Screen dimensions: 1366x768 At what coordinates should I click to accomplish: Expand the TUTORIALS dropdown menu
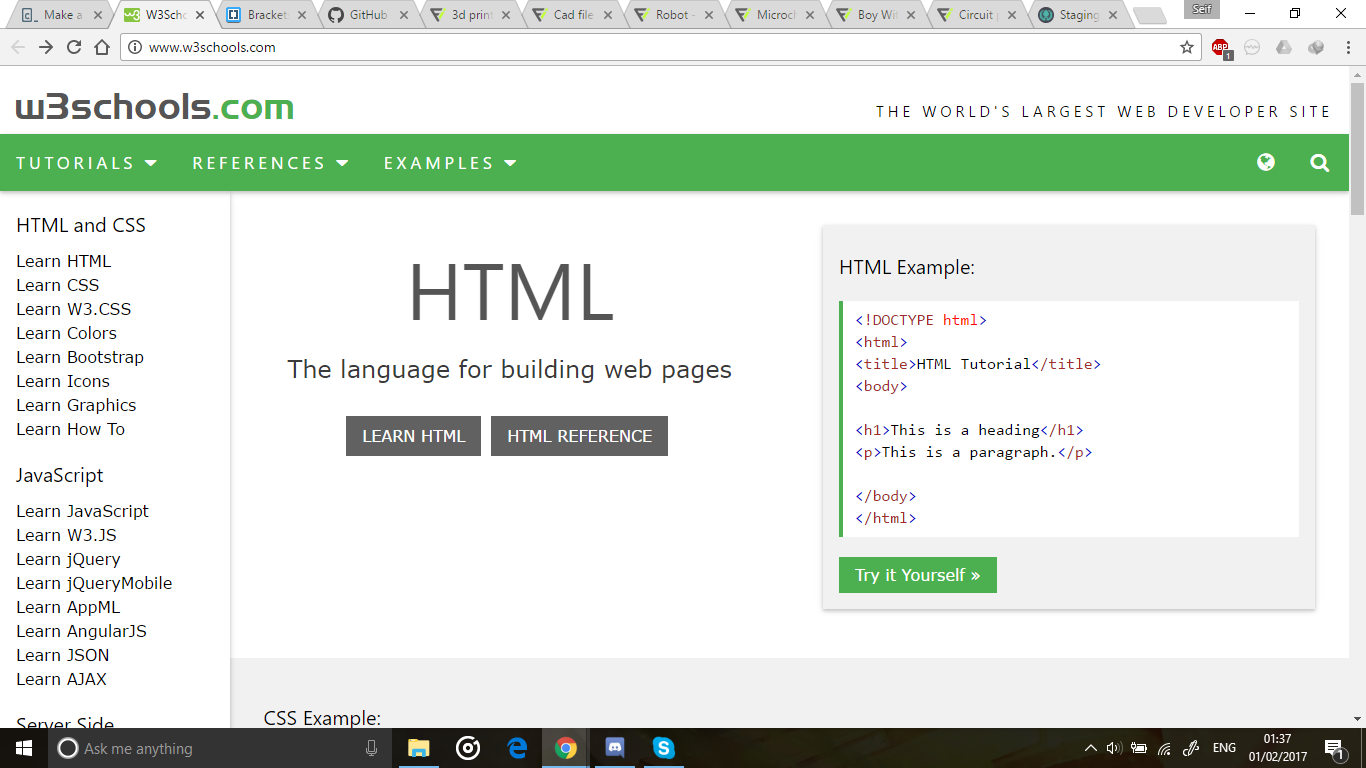(87, 163)
